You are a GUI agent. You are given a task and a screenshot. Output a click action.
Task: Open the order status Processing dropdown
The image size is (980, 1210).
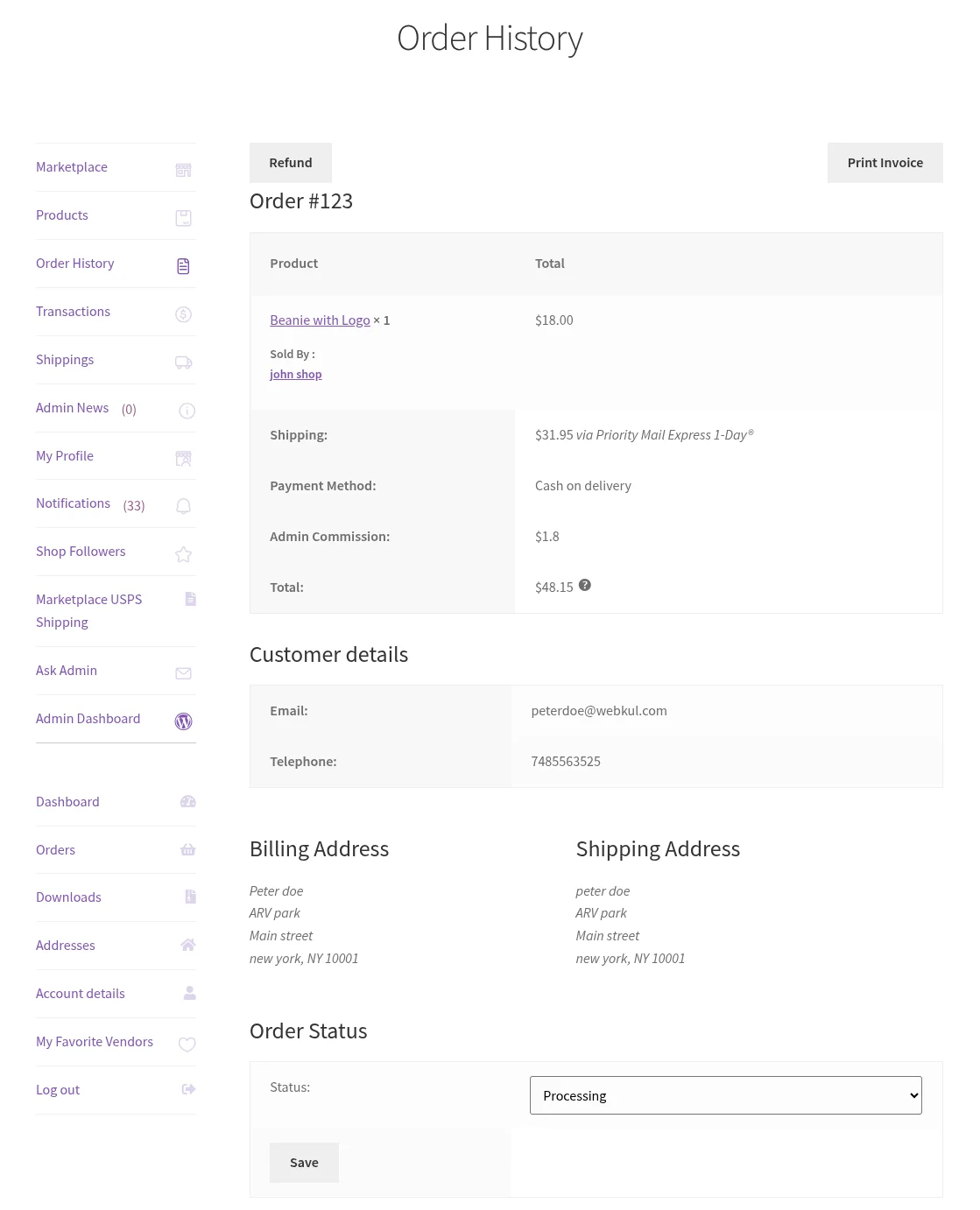point(725,1095)
